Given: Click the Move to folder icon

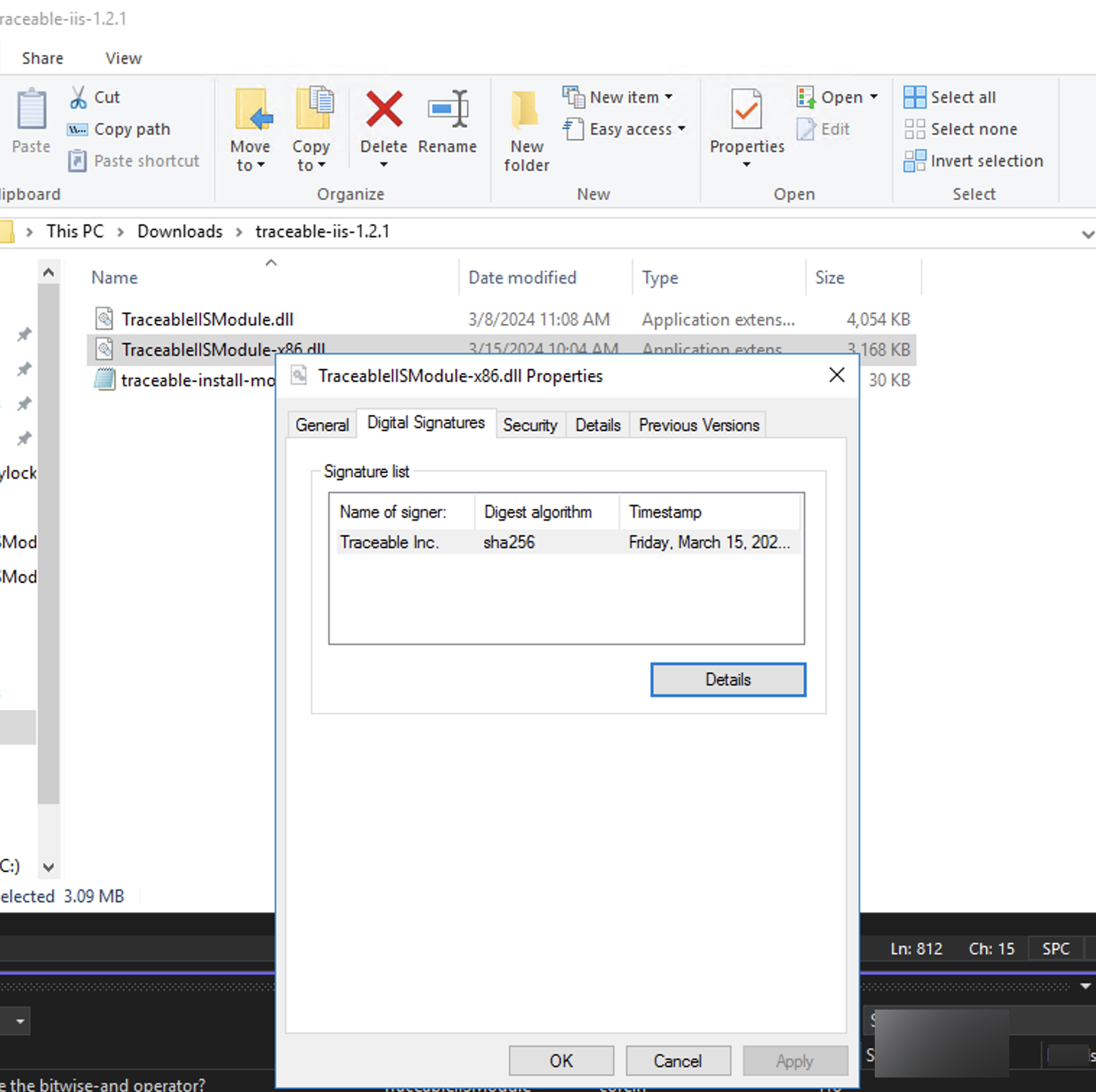Looking at the screenshot, I should click(253, 111).
